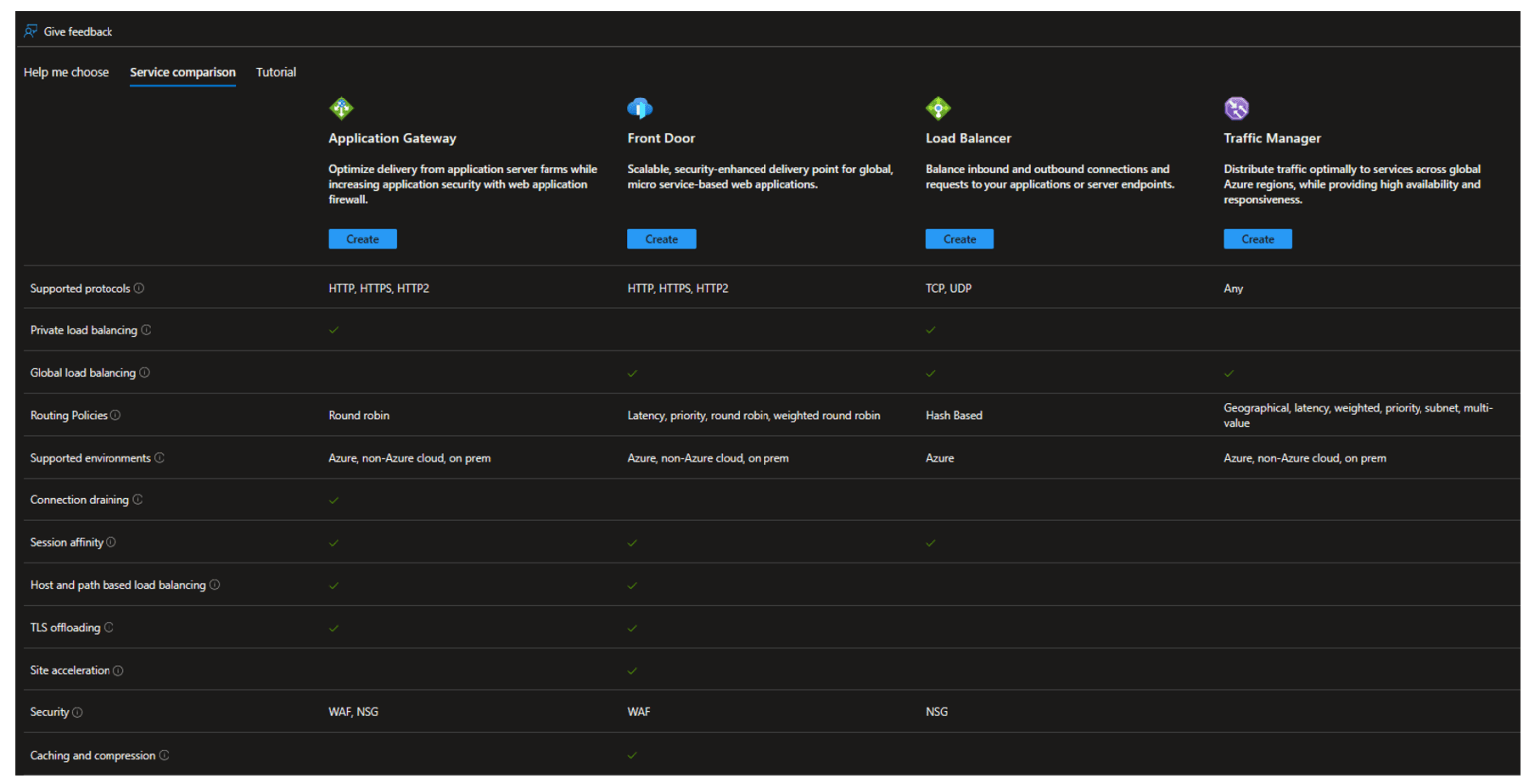1529x784 pixels.
Task: Click the Load Balancer service icon
Action: click(x=939, y=107)
